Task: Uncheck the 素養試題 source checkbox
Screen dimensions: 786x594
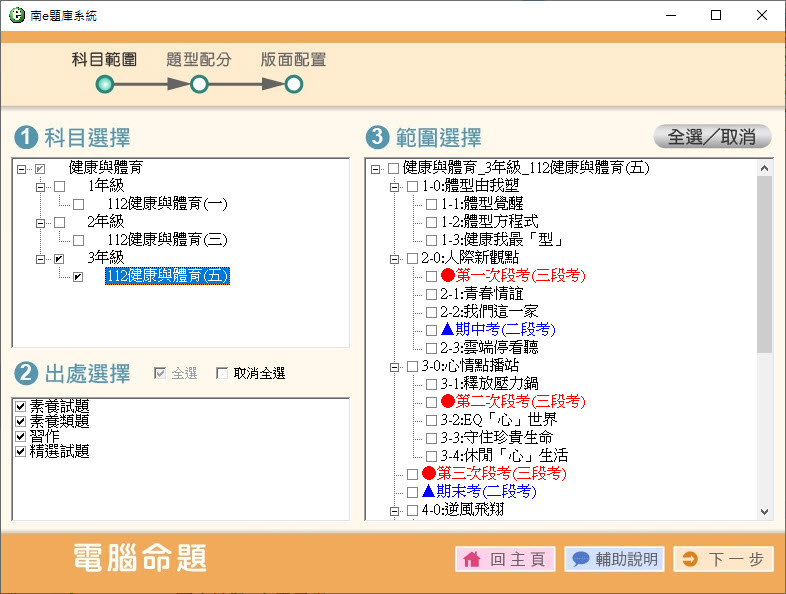Action: (x=21, y=406)
